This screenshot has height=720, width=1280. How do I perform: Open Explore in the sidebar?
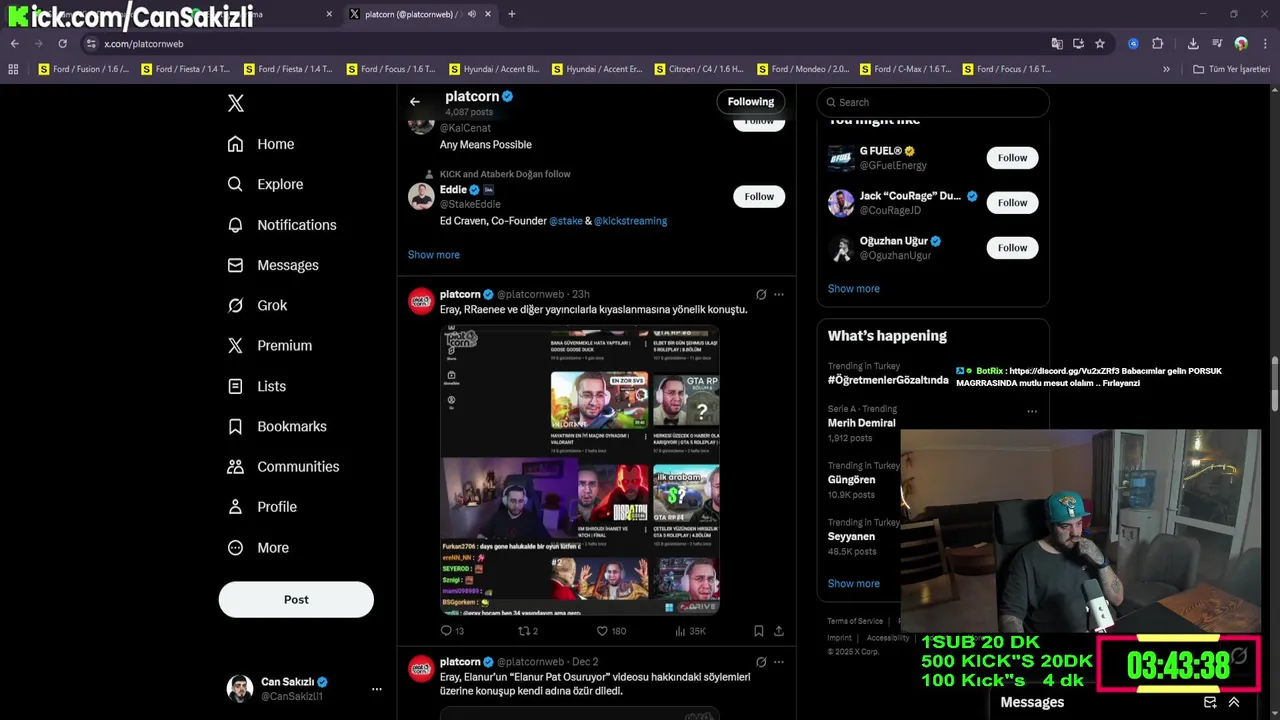(x=265, y=184)
